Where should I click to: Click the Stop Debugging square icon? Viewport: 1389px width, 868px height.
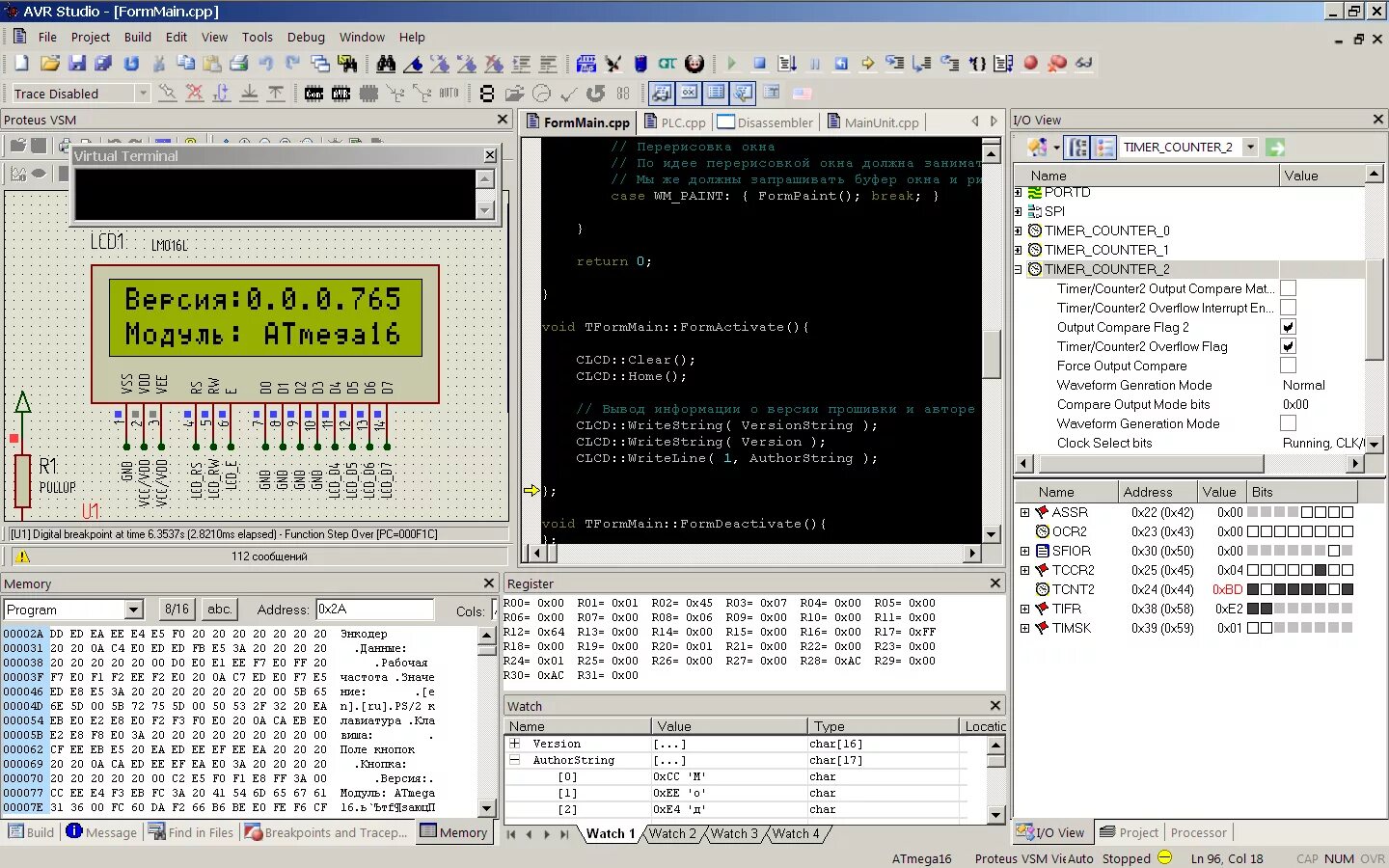click(x=759, y=64)
